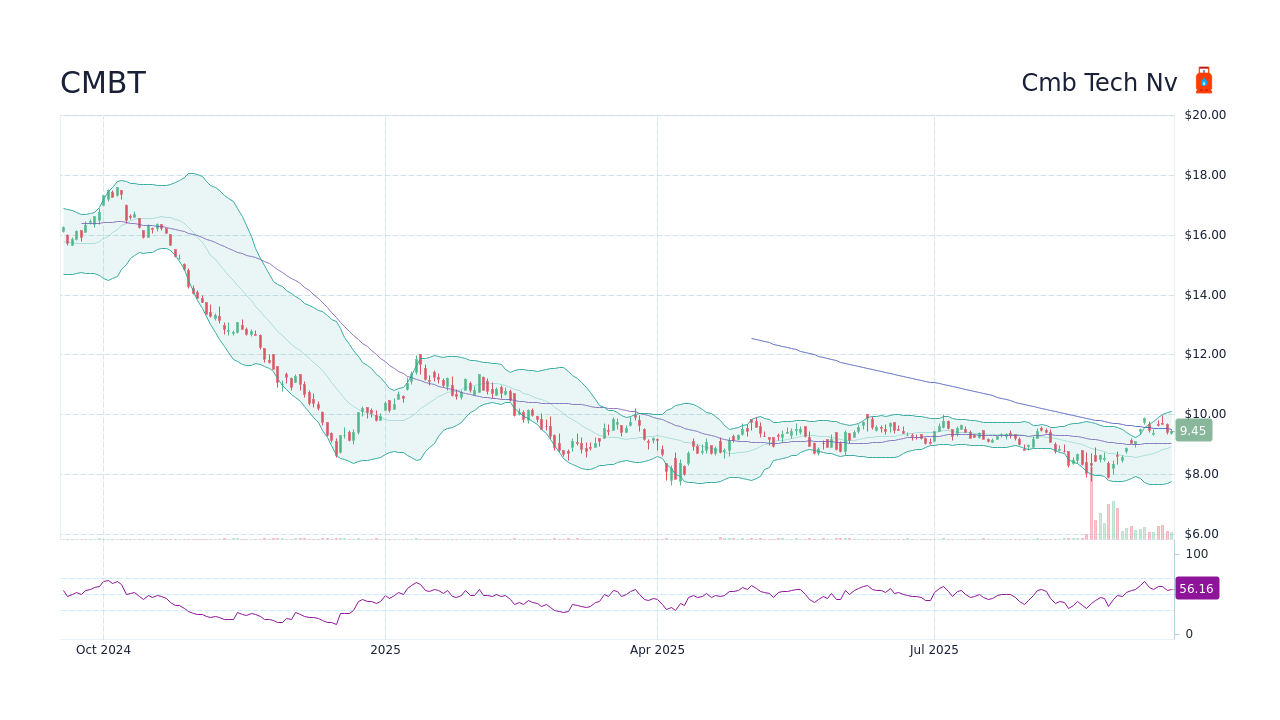Screen dimensions: 1280x720
Task: Click the 0 indicator scale label
Action: click(1187, 632)
